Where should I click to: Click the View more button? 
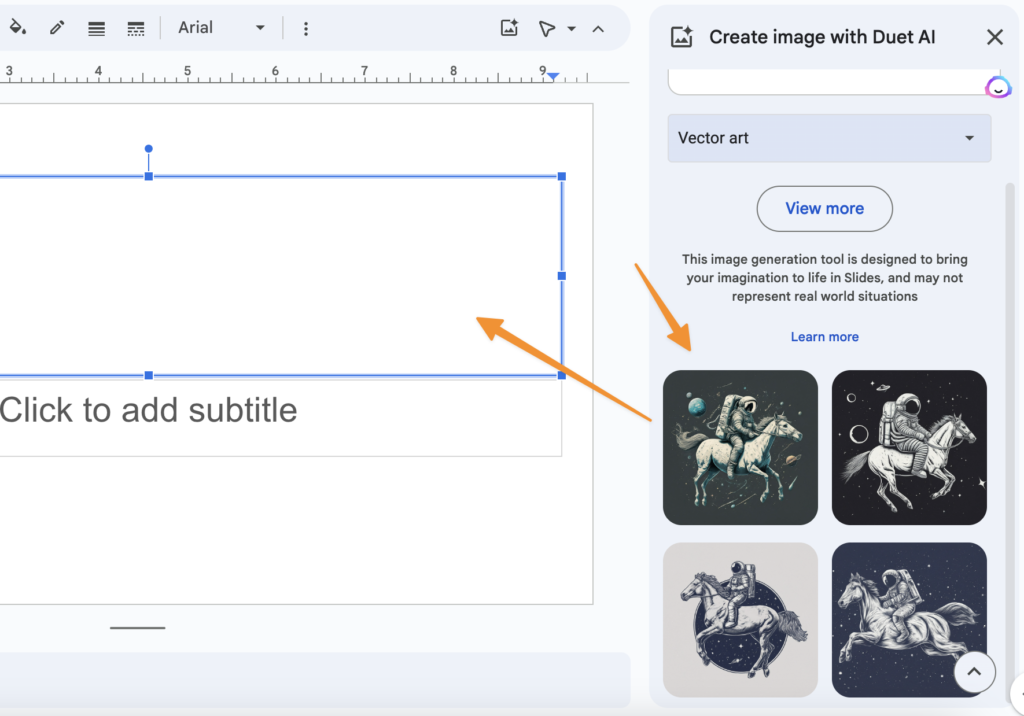point(824,208)
